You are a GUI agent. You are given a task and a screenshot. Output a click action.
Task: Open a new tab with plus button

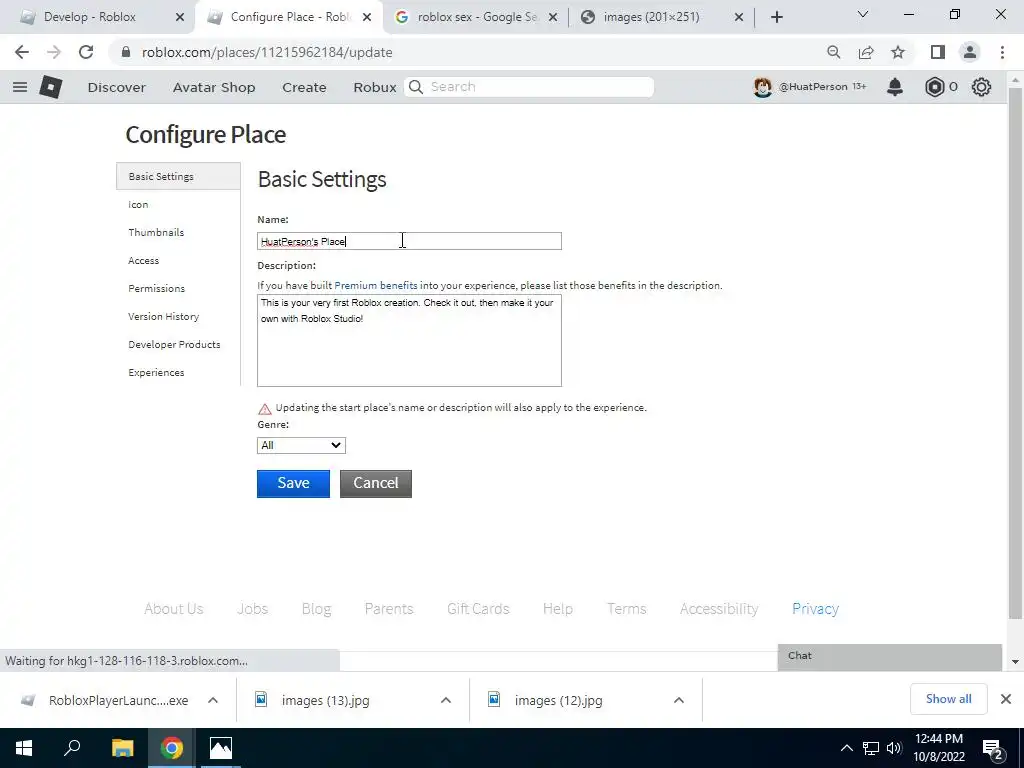click(776, 18)
